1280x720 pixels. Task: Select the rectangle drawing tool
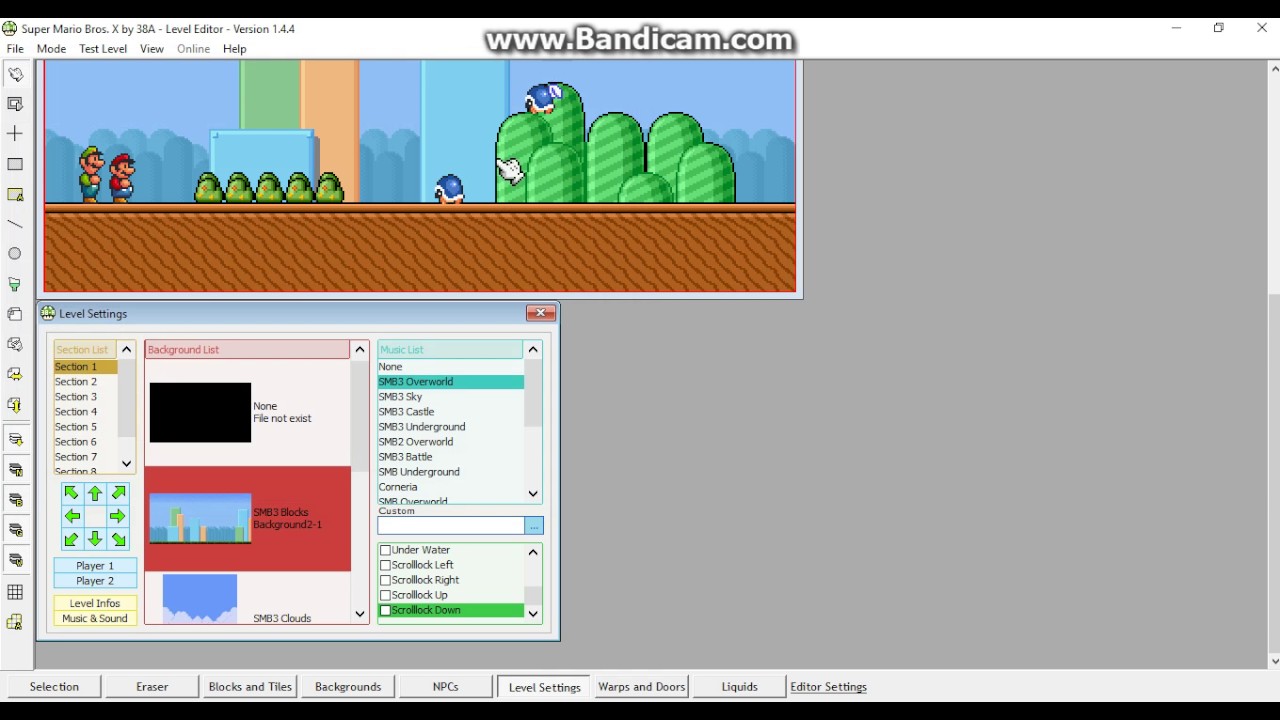(x=15, y=164)
